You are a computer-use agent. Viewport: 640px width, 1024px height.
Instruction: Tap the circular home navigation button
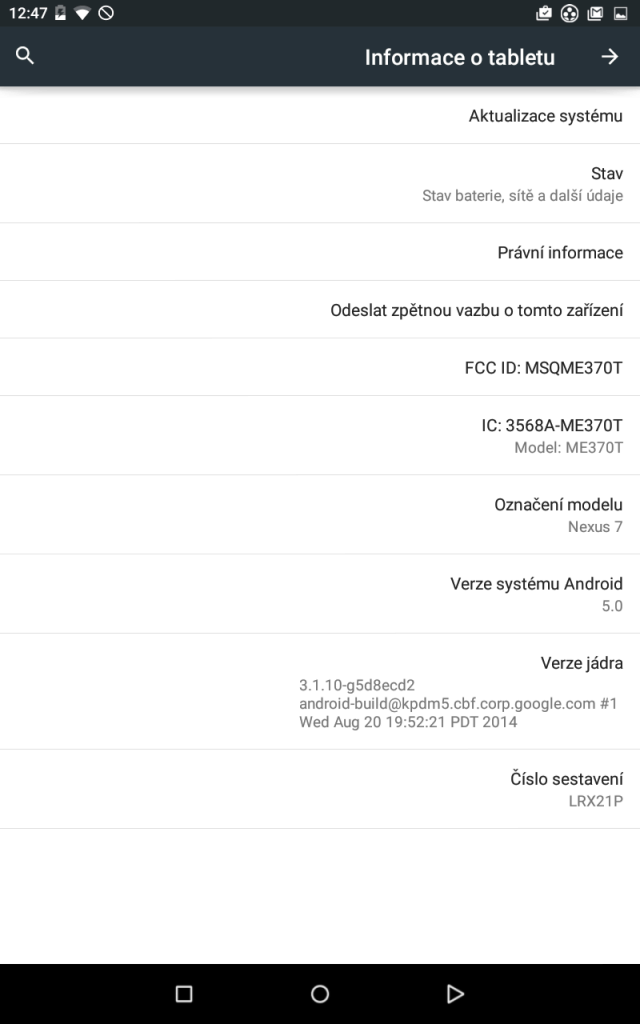(320, 994)
